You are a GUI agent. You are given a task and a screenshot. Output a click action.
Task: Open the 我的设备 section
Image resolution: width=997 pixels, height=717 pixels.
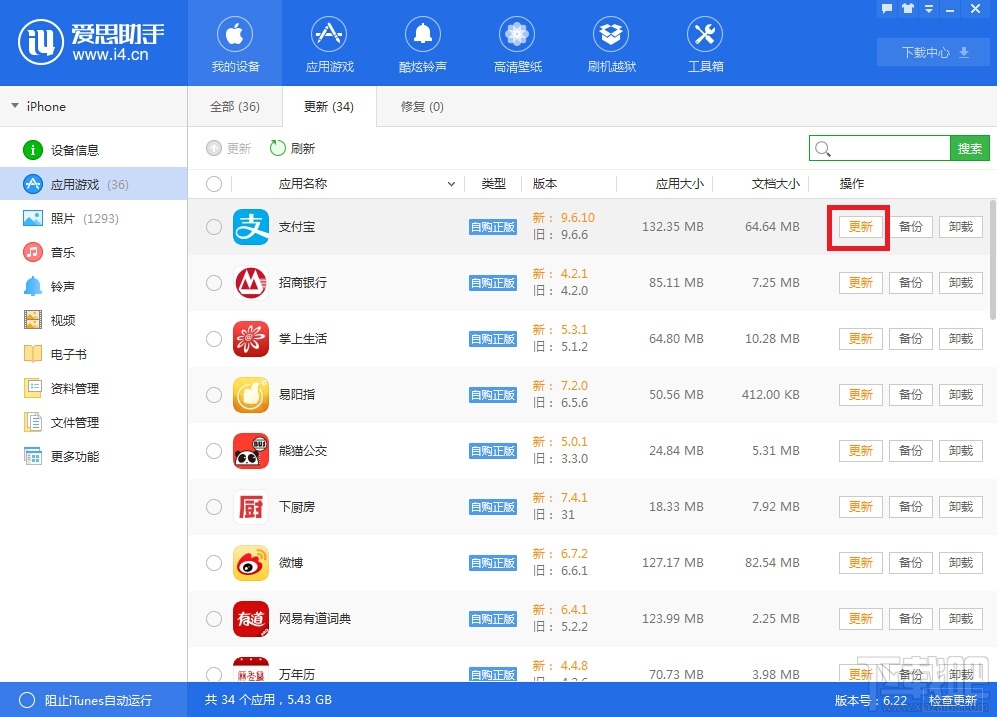pyautogui.click(x=235, y=44)
